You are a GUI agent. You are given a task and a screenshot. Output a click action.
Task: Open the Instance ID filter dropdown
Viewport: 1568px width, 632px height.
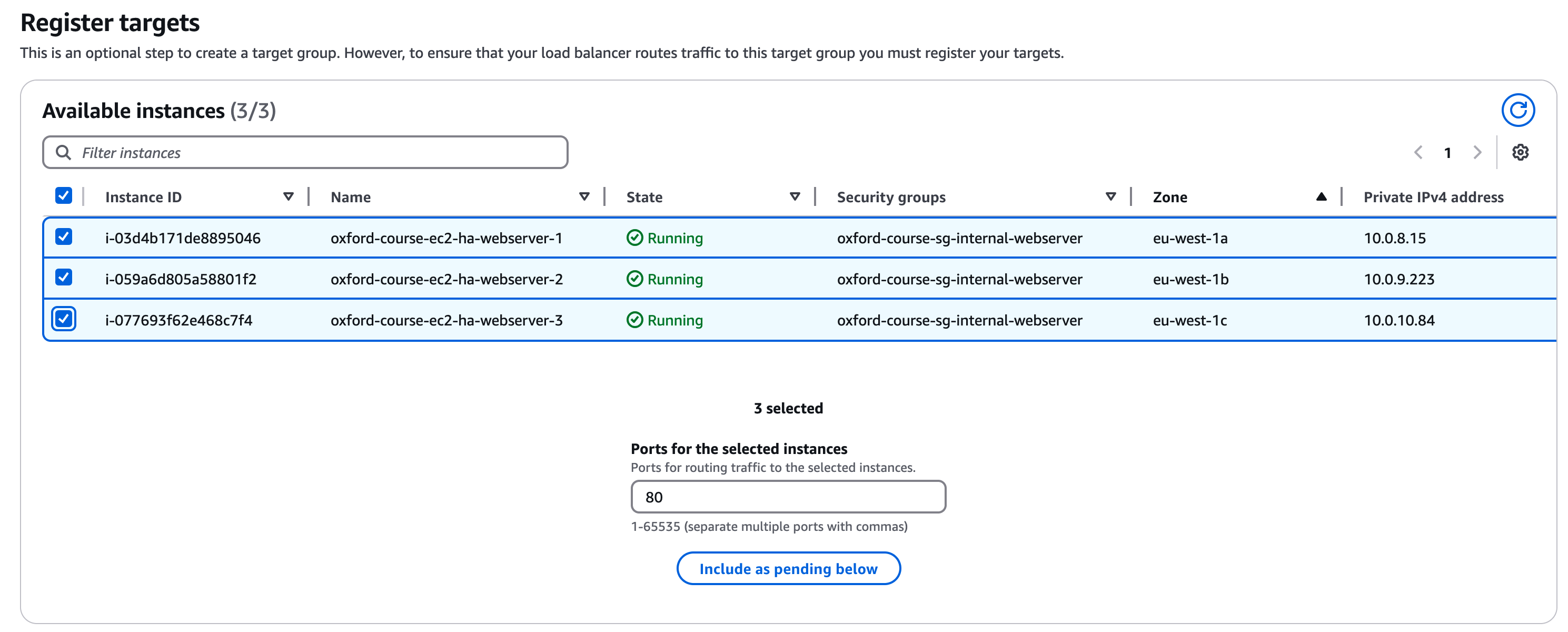coord(289,196)
